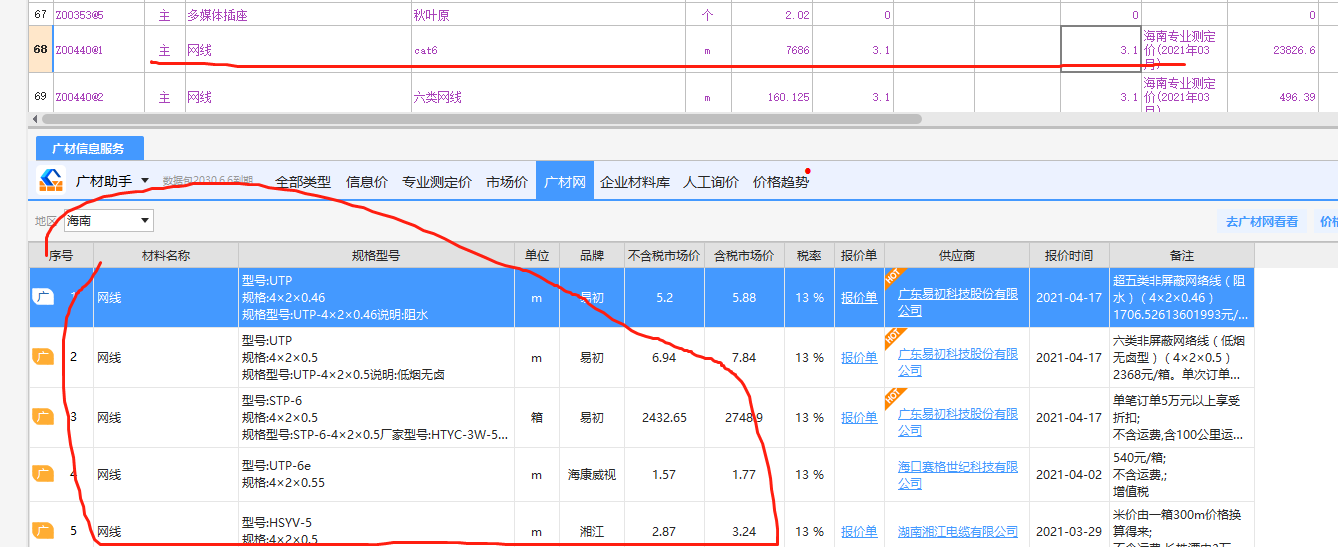This screenshot has width=1338, height=547.
Task: Click the cat6 specification cell
Action: click(548, 50)
